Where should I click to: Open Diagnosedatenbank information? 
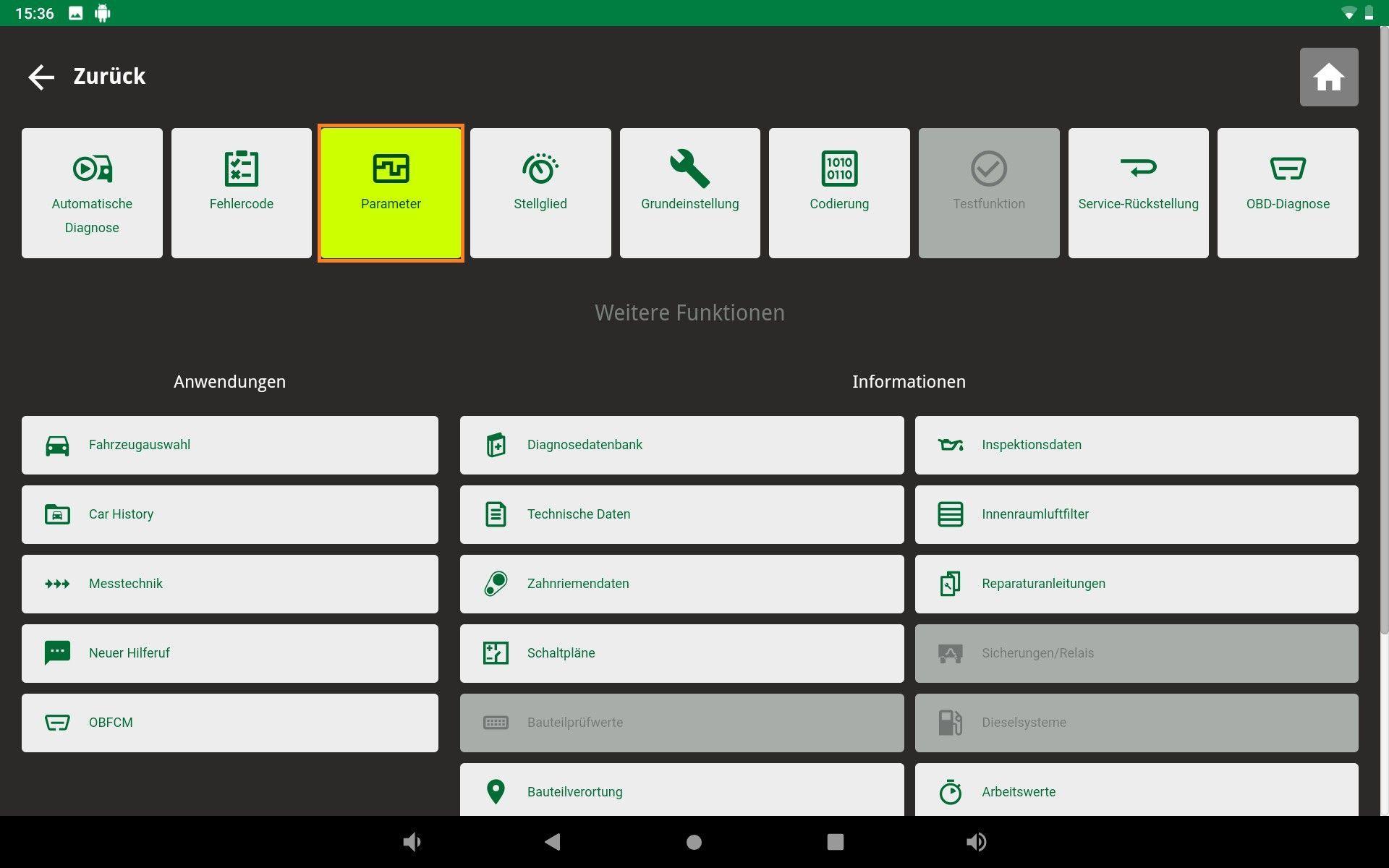click(682, 445)
